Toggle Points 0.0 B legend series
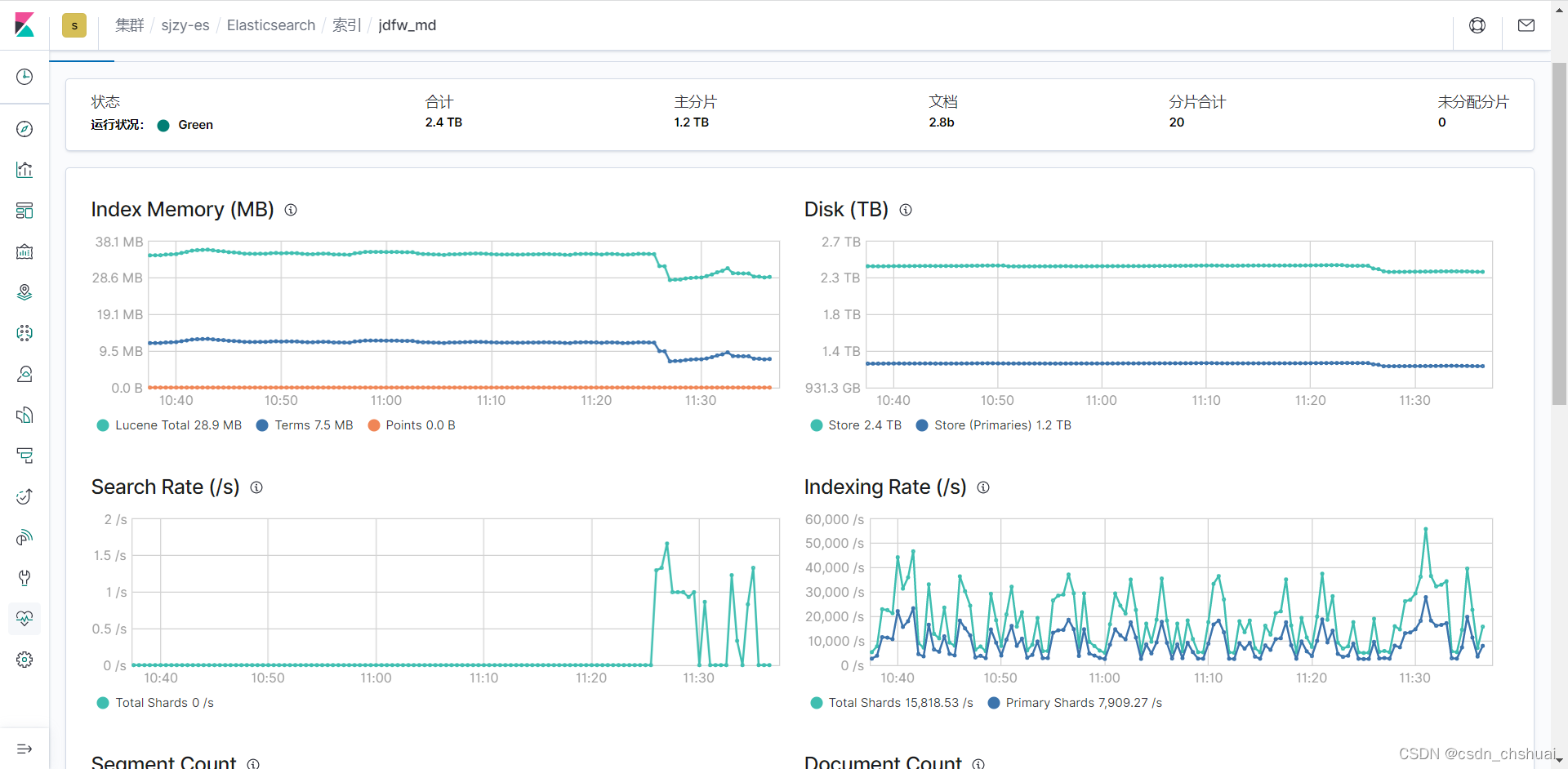Viewport: 1568px width, 769px height. 412,425
